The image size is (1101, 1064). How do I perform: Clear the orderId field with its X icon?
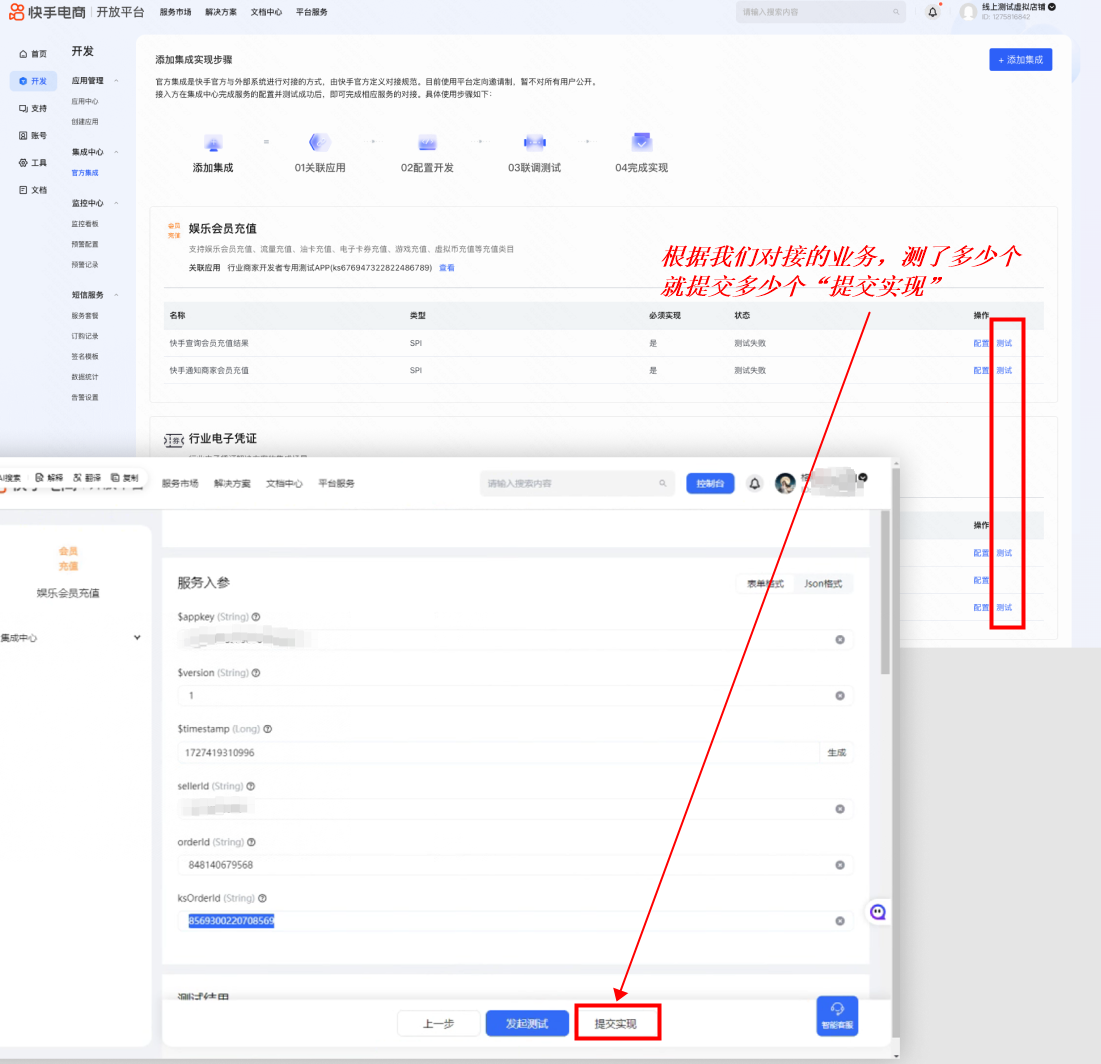(x=840, y=865)
